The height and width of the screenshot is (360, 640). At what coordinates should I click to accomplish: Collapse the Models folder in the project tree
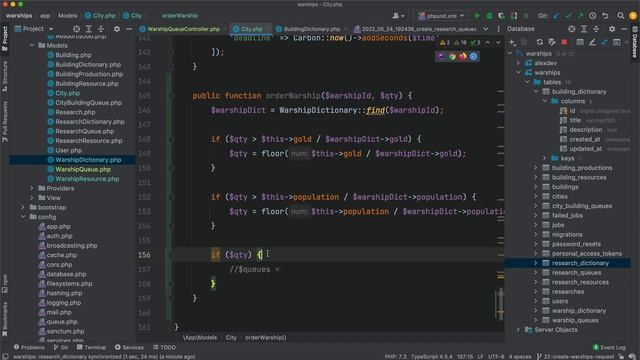[32, 45]
